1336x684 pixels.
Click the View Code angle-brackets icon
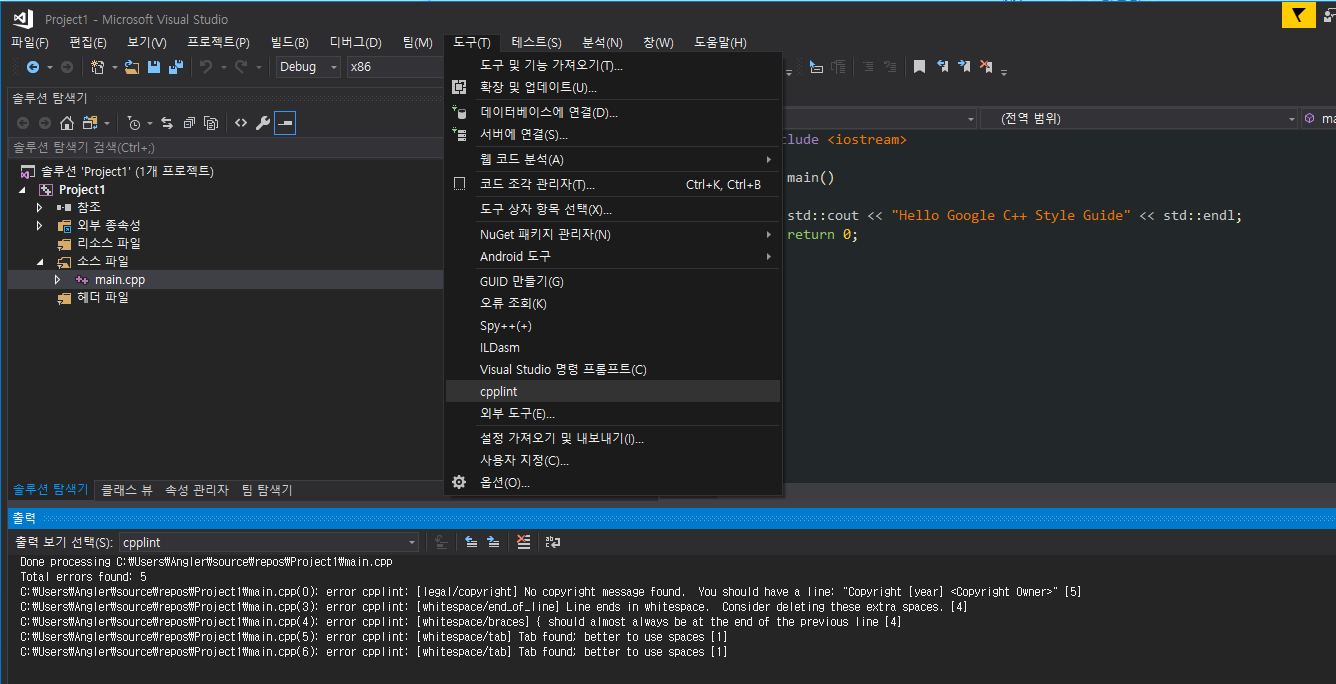point(241,123)
